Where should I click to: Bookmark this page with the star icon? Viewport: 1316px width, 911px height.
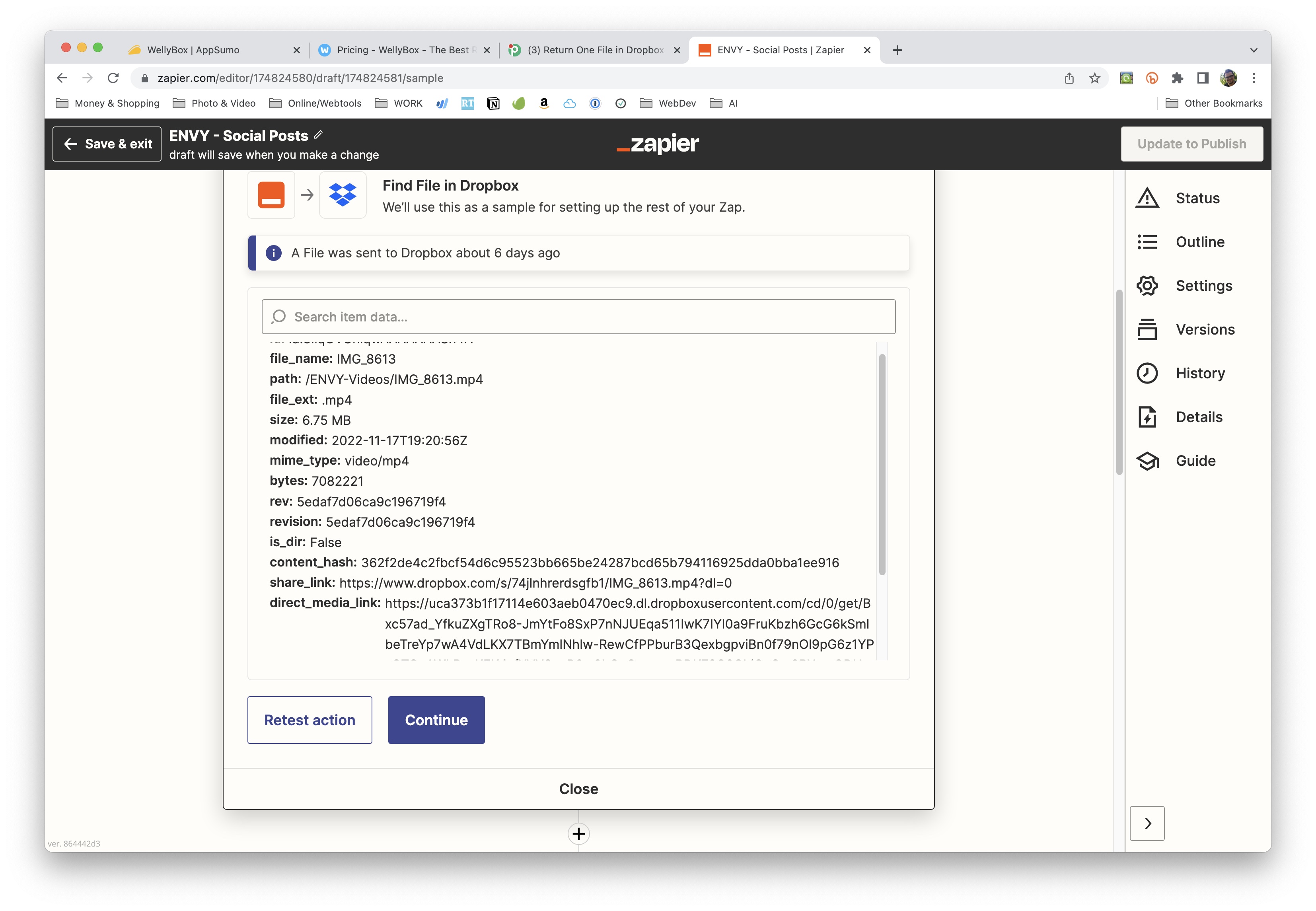[1094, 78]
